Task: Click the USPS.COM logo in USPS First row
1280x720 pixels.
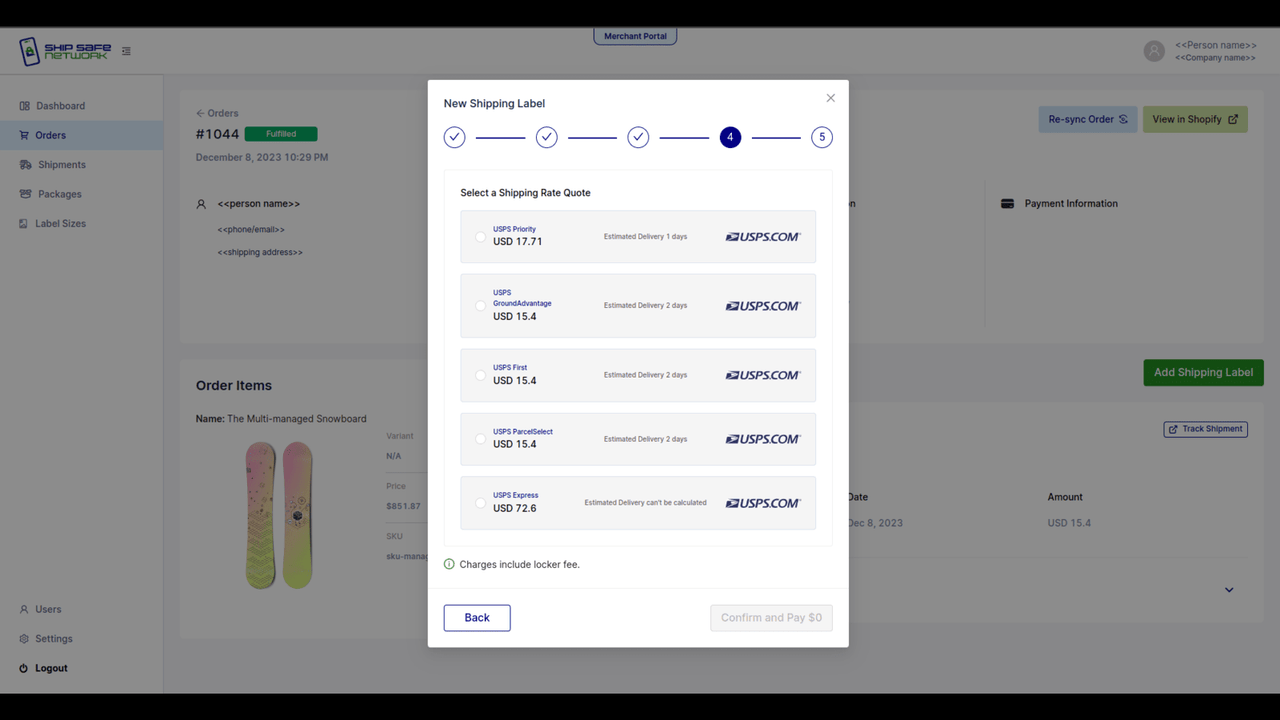Action: click(x=763, y=375)
